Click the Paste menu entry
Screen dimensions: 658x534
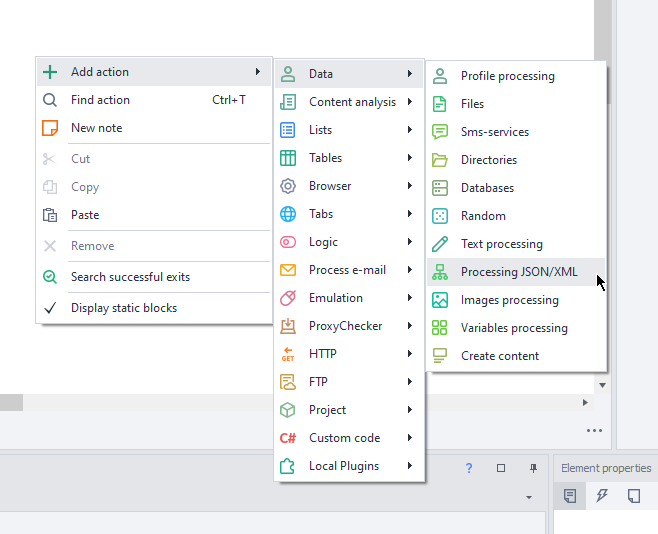[85, 215]
